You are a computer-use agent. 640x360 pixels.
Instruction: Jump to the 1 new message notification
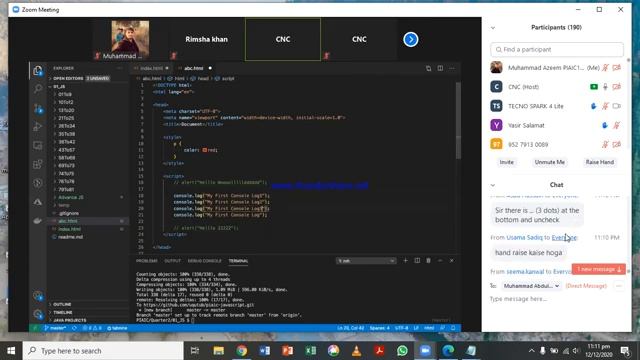(x=599, y=269)
